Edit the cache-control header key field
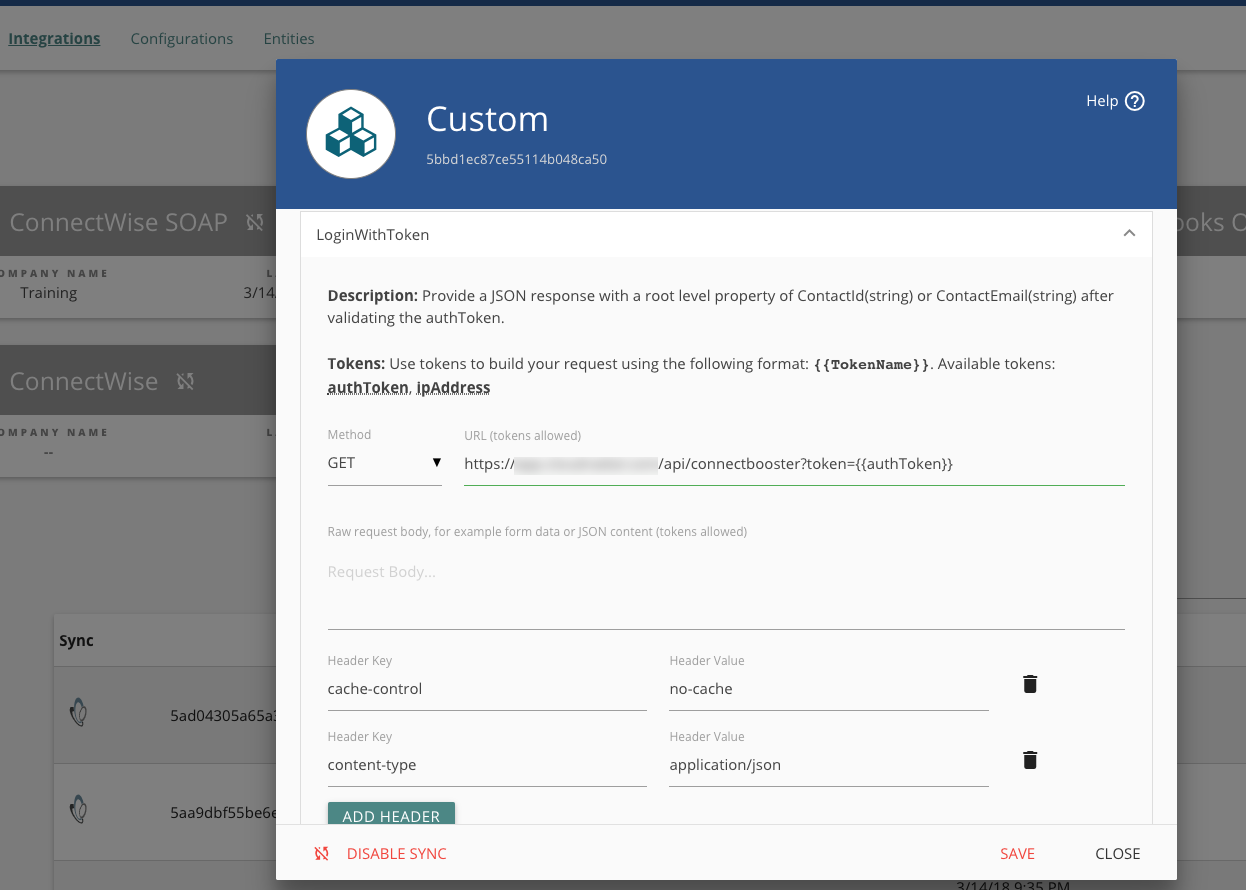1246x890 pixels. [487, 689]
